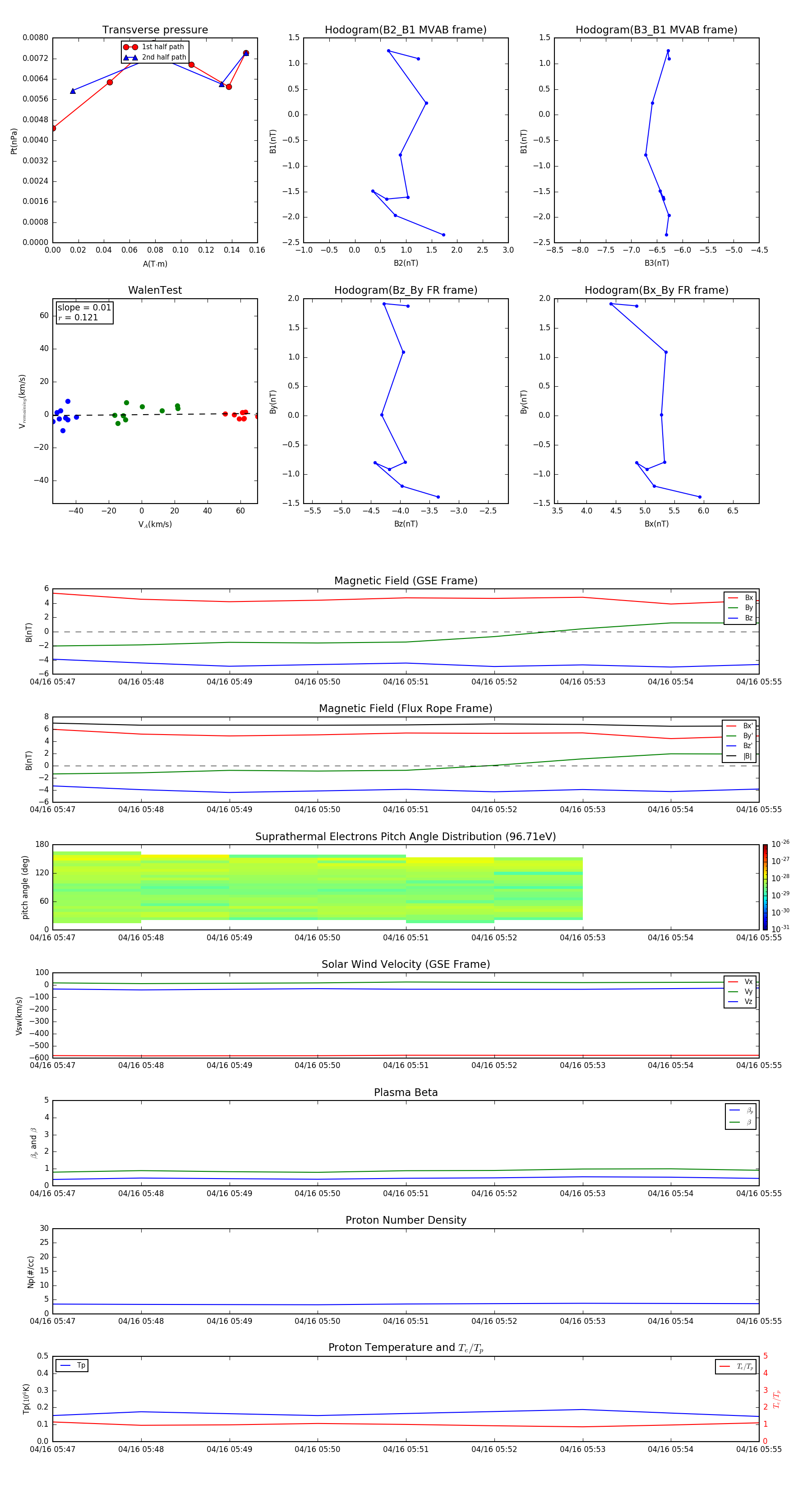Click the "Tp" legend entry

(x=72, y=1365)
